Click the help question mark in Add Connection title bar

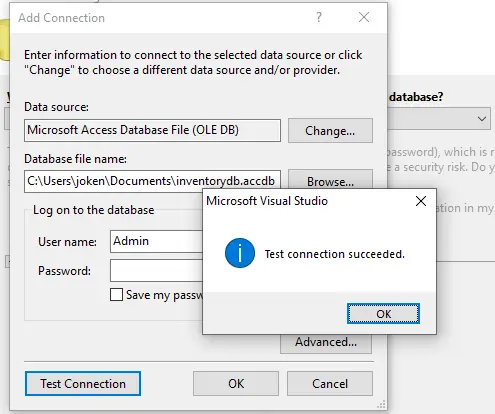coord(319,17)
